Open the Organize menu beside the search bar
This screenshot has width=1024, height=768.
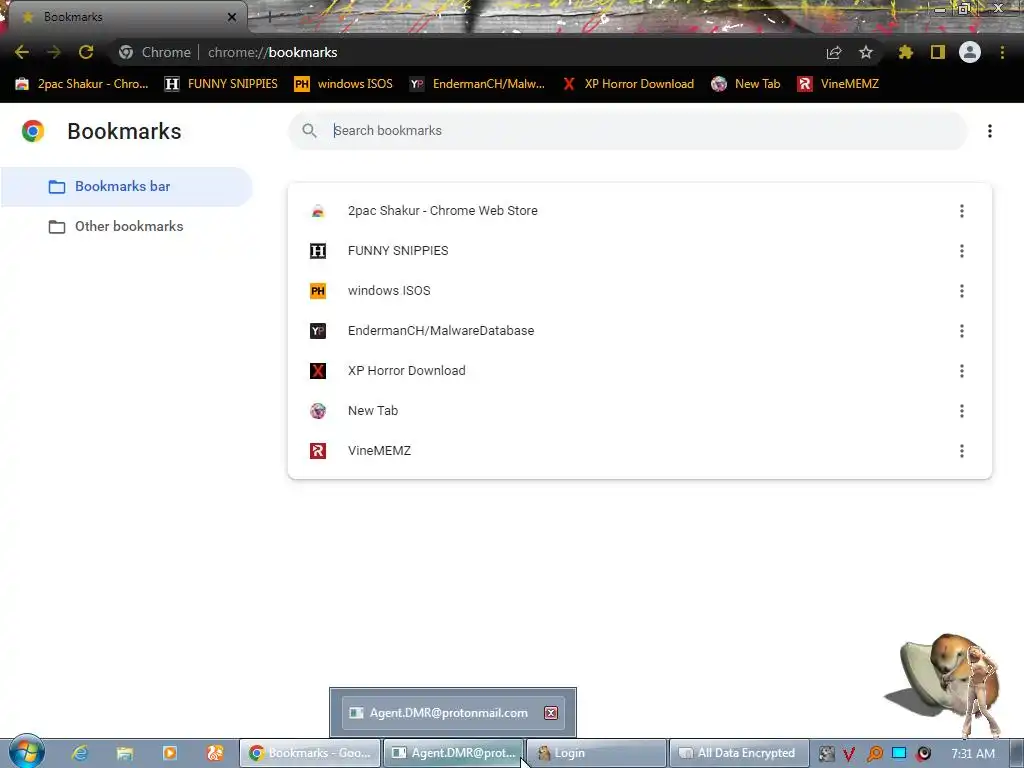(990, 131)
